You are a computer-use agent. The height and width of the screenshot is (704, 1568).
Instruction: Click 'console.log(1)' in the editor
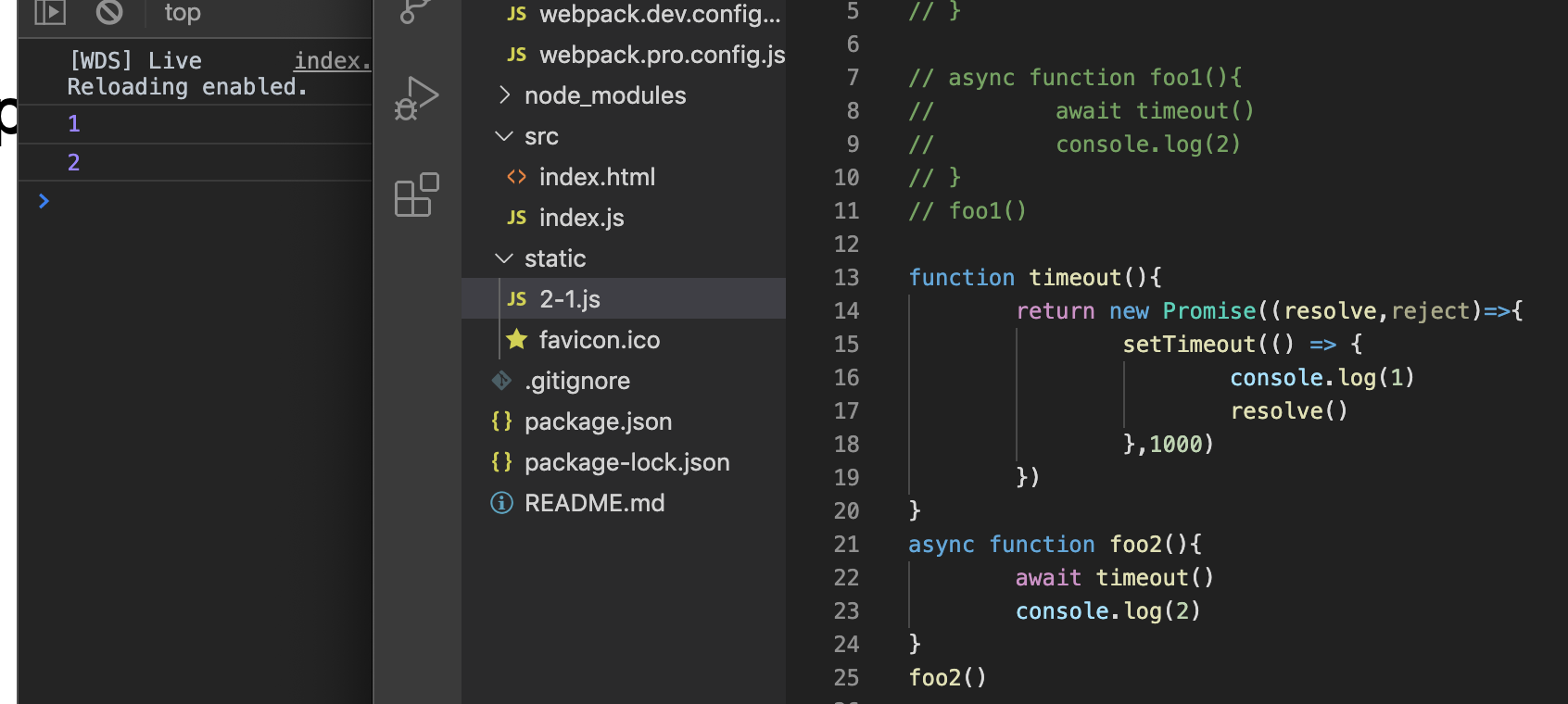tap(1322, 378)
